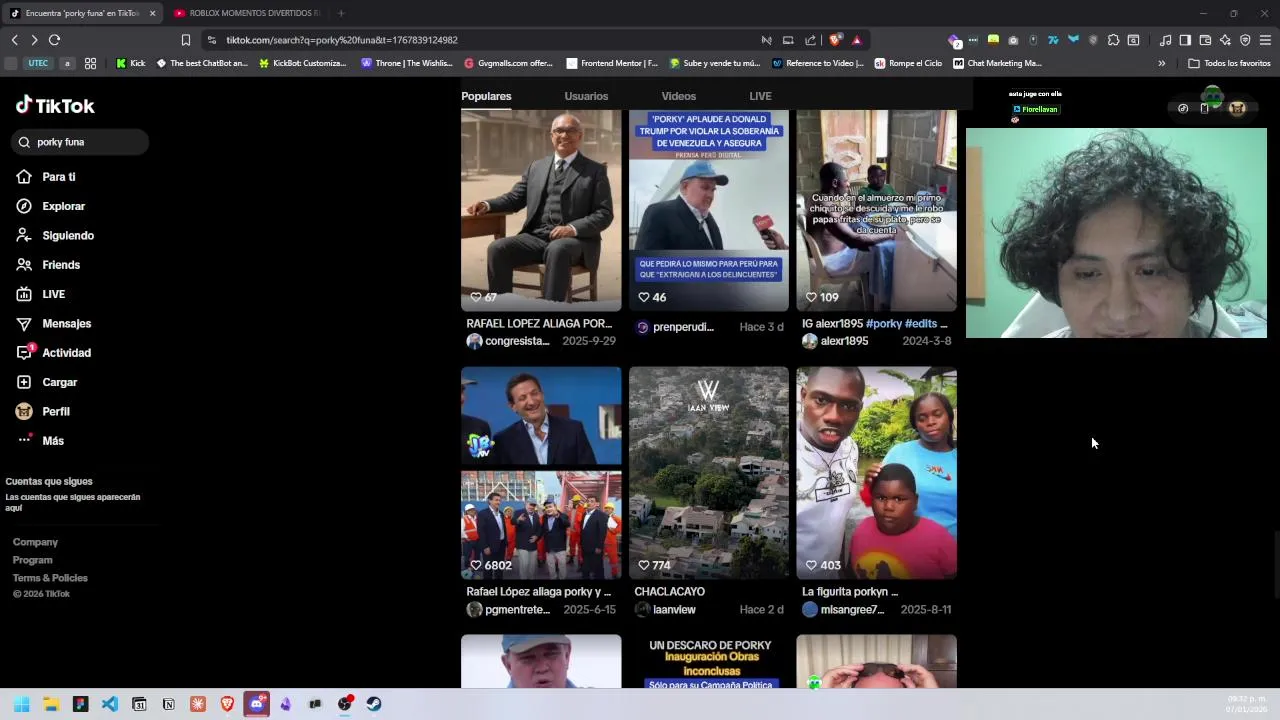Close the TikTok browser tab

point(153,13)
